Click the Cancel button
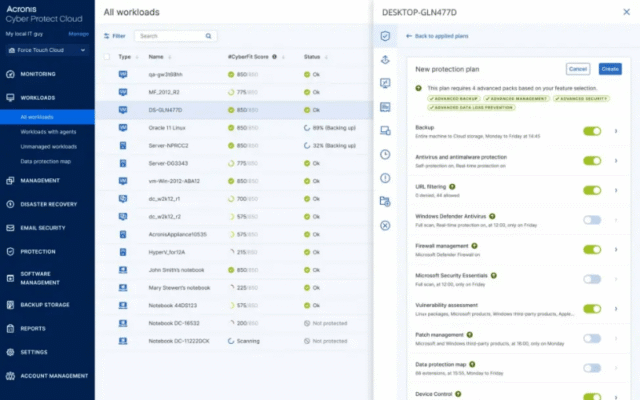Viewport: 640px width, 400px height. 578,69
